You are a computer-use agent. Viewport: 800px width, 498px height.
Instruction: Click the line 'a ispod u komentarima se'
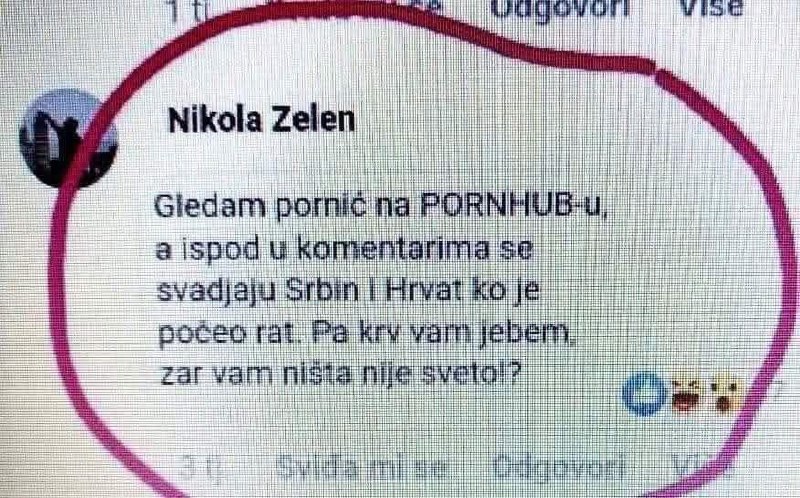(344, 250)
